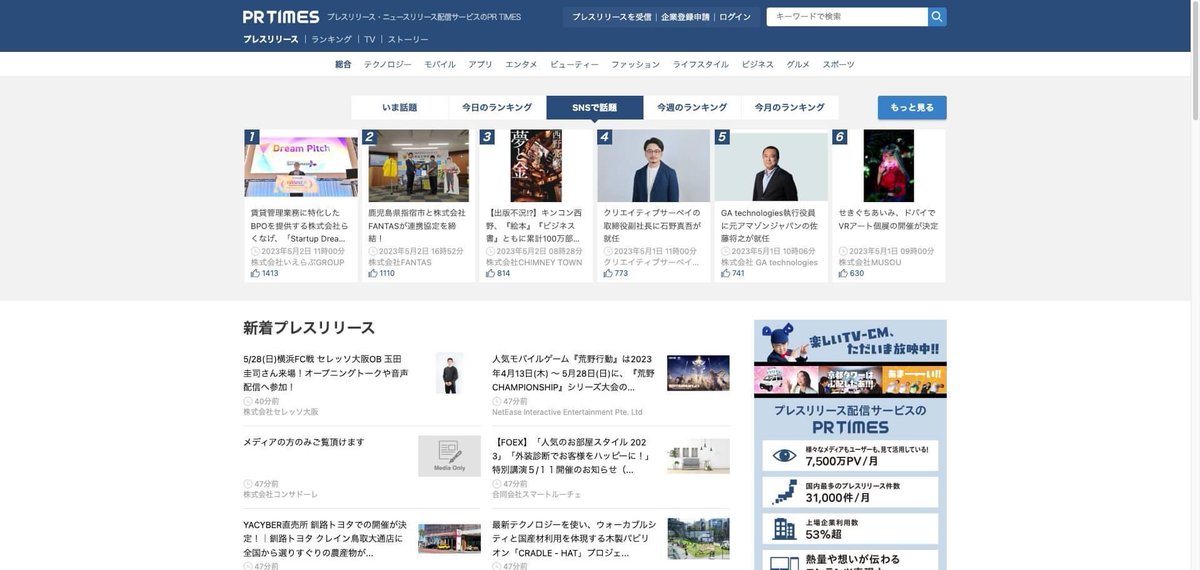Click the eye icon beside 7,500万PV/月
The height and width of the screenshot is (570, 1200).
click(x=784, y=456)
